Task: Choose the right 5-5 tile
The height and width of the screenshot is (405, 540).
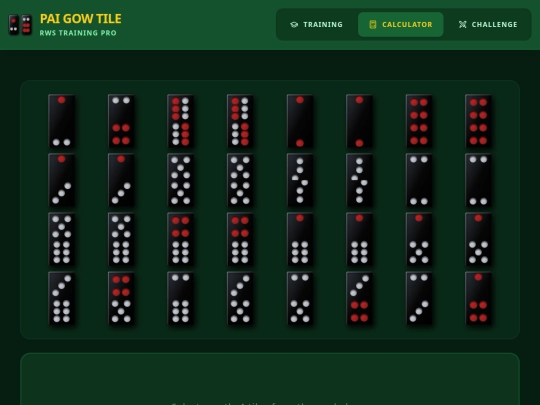Action: coord(240,180)
